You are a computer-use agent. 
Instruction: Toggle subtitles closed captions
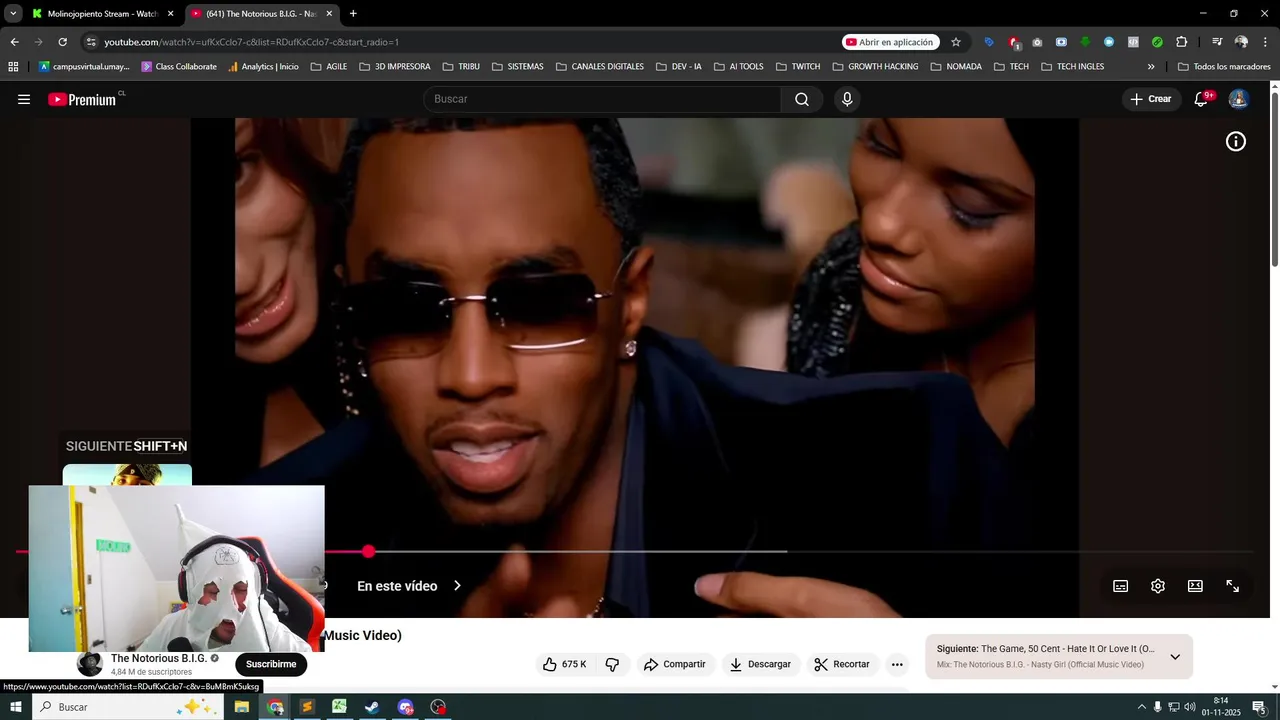point(1121,586)
